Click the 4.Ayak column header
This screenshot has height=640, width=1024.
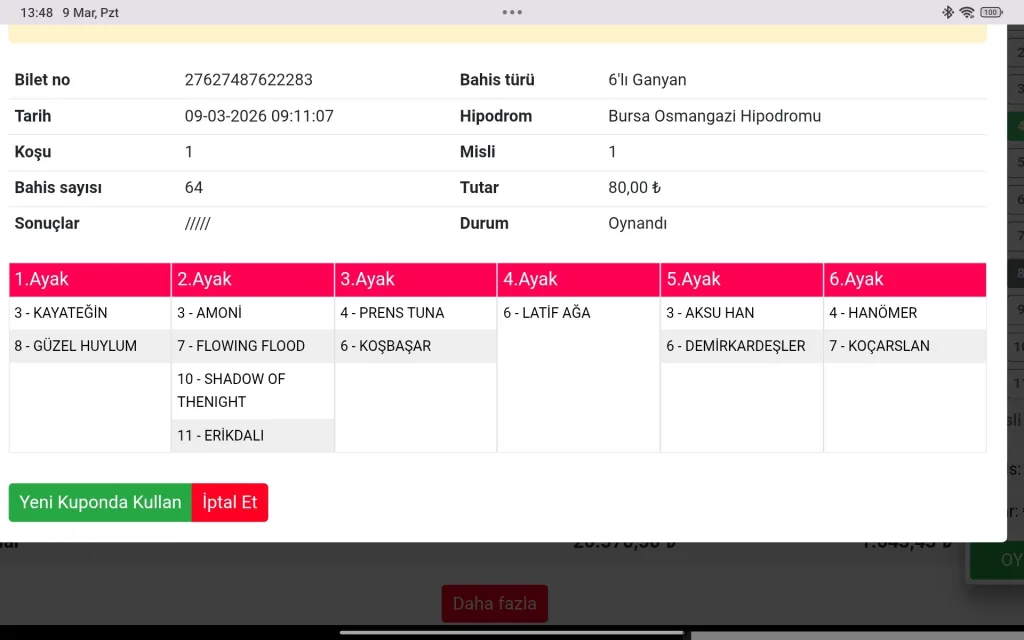(578, 279)
